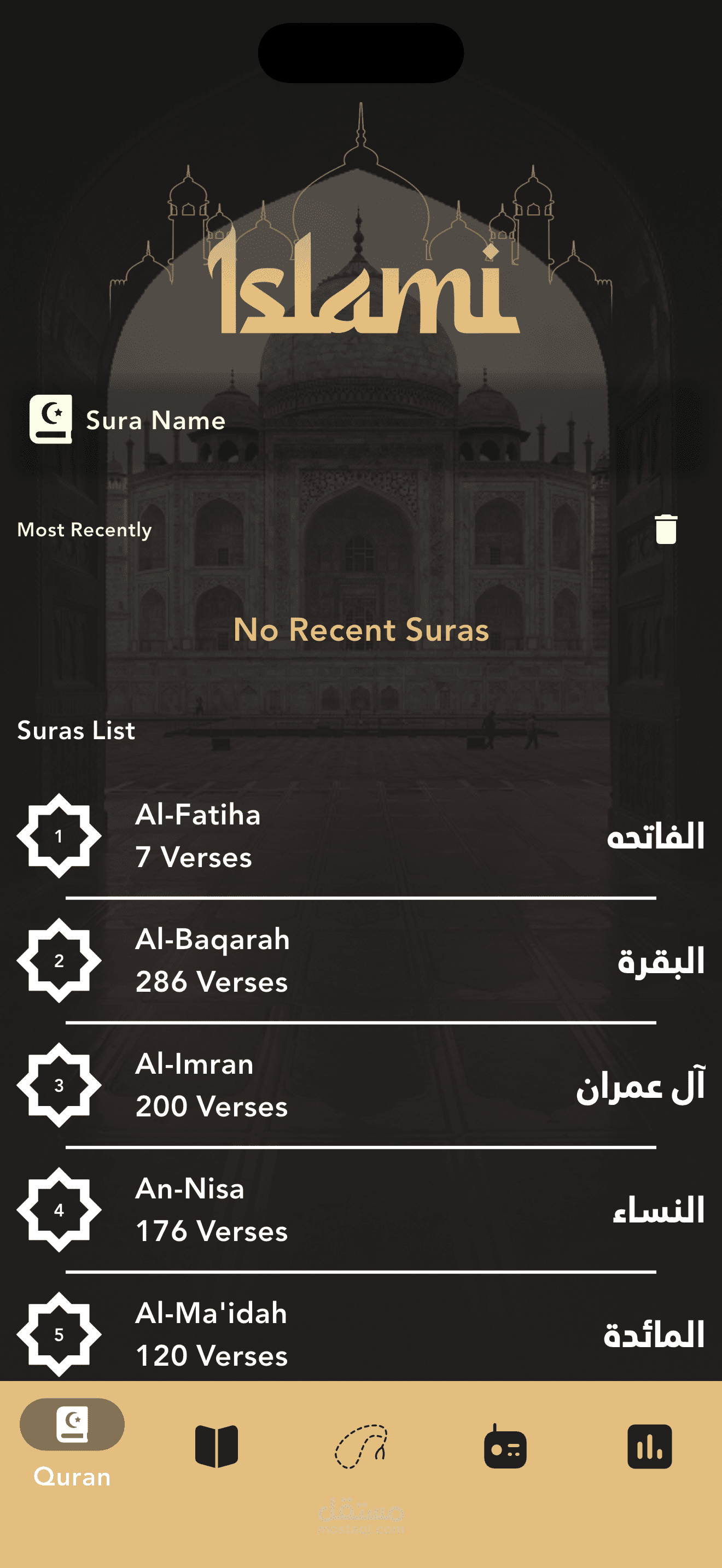Click the Quran book icon in the search bar
The height and width of the screenshot is (1568, 722).
[52, 419]
